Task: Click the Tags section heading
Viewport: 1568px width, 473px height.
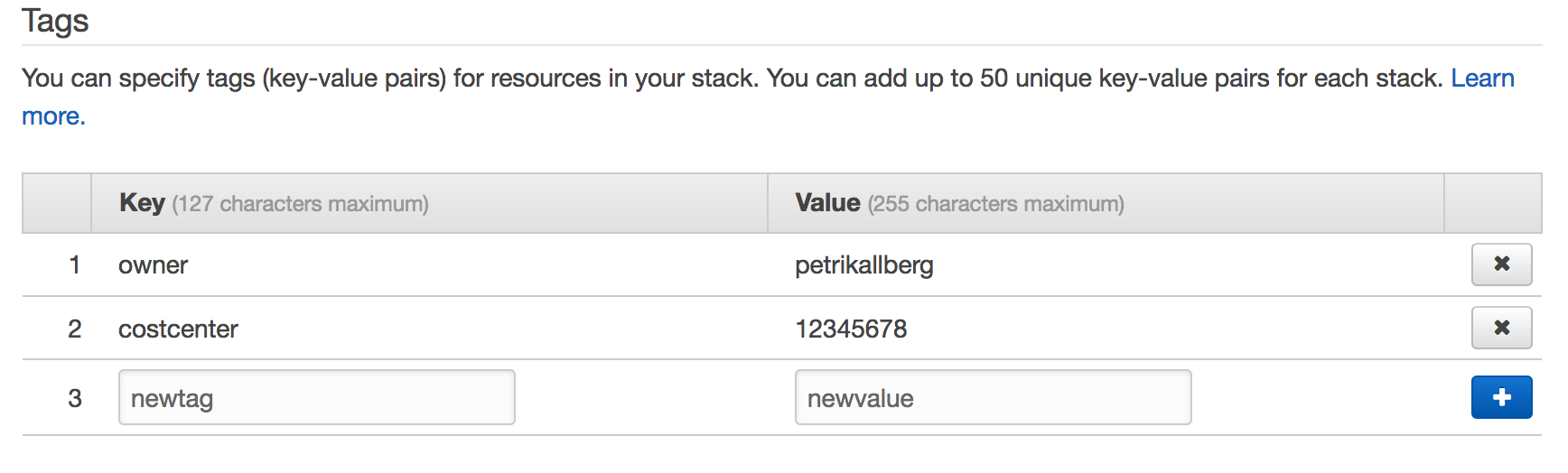Action: pyautogui.click(x=55, y=21)
